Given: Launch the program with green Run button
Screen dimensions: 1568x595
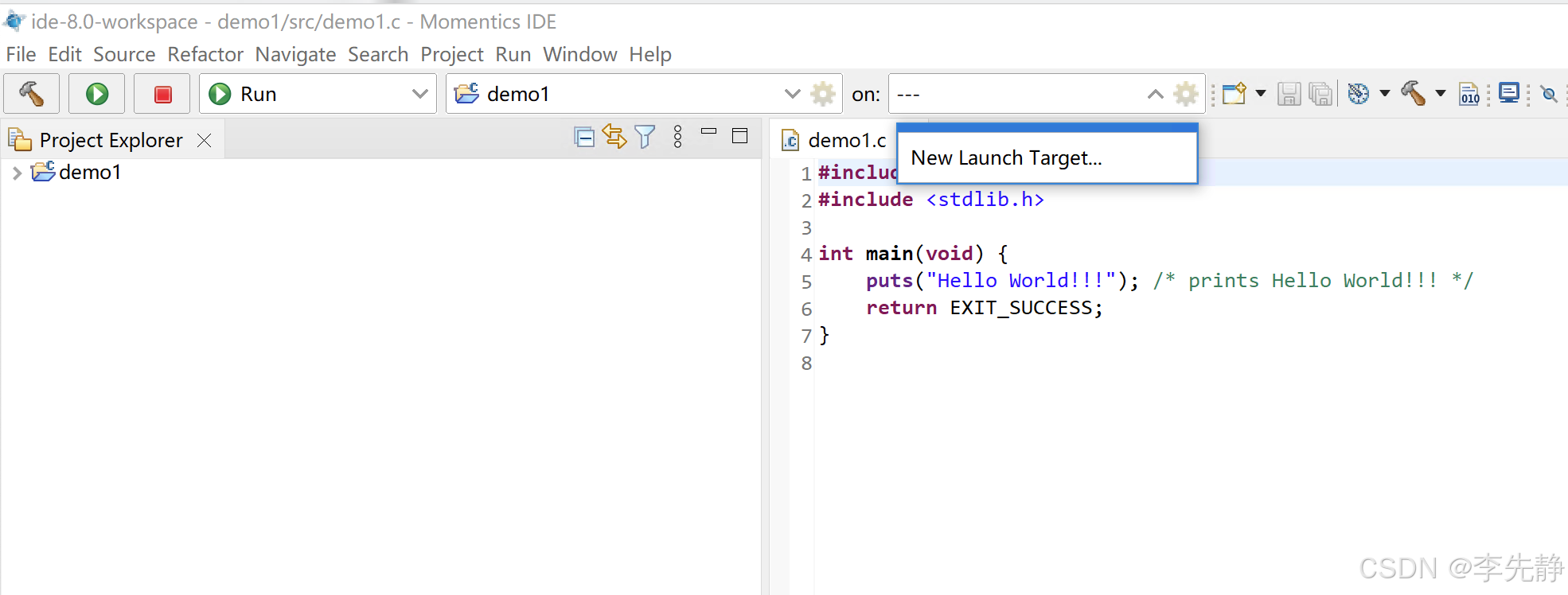Looking at the screenshot, I should tap(97, 94).
